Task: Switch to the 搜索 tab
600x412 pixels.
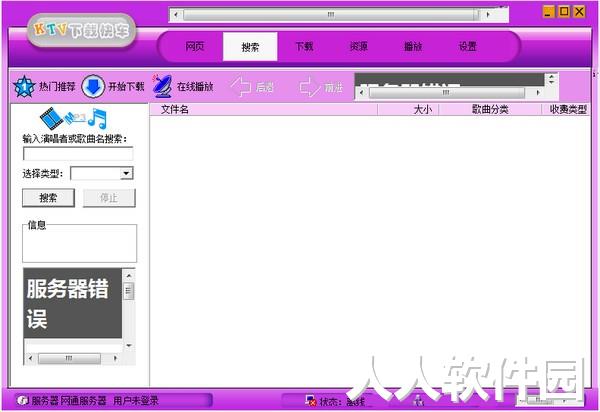Action: 250,47
